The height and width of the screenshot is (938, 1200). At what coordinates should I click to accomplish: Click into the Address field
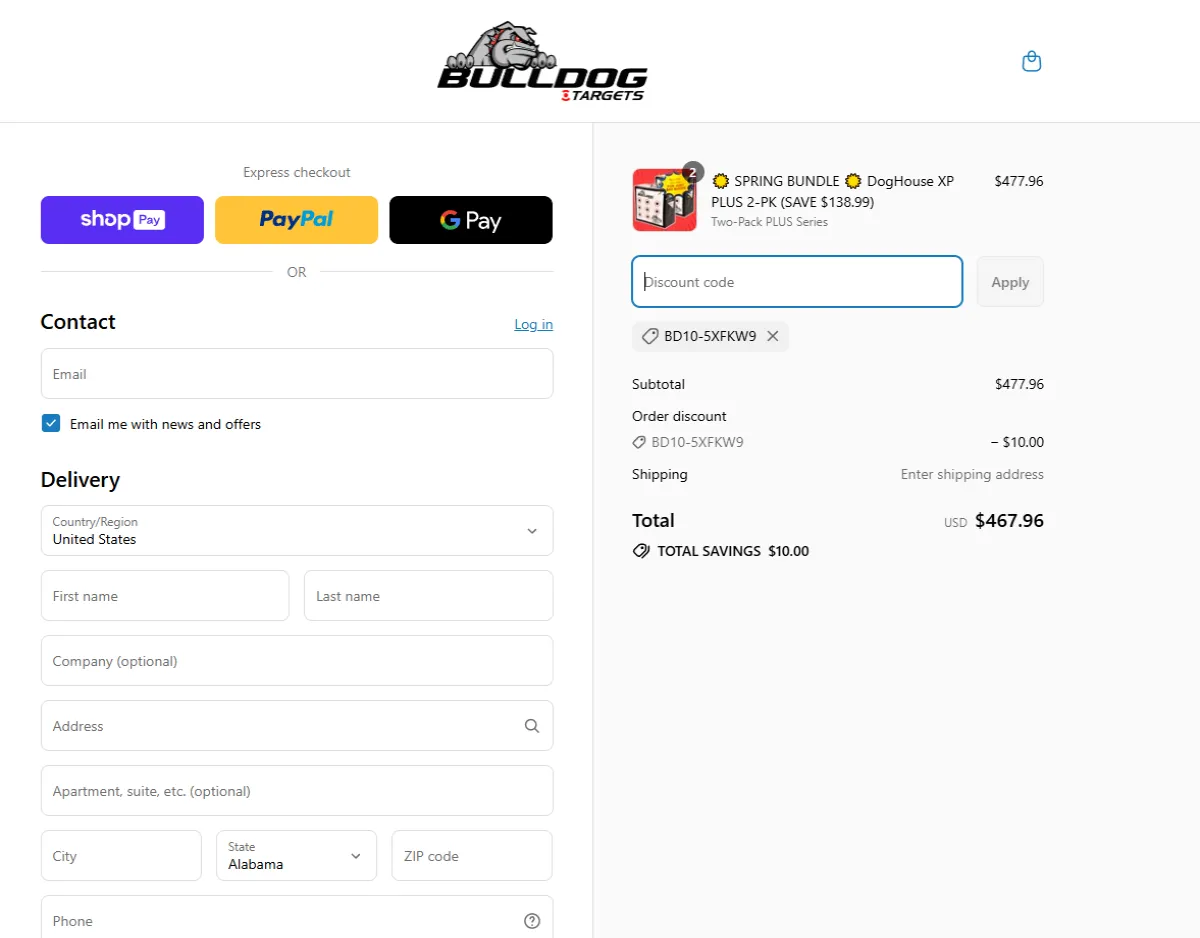[x=297, y=726]
